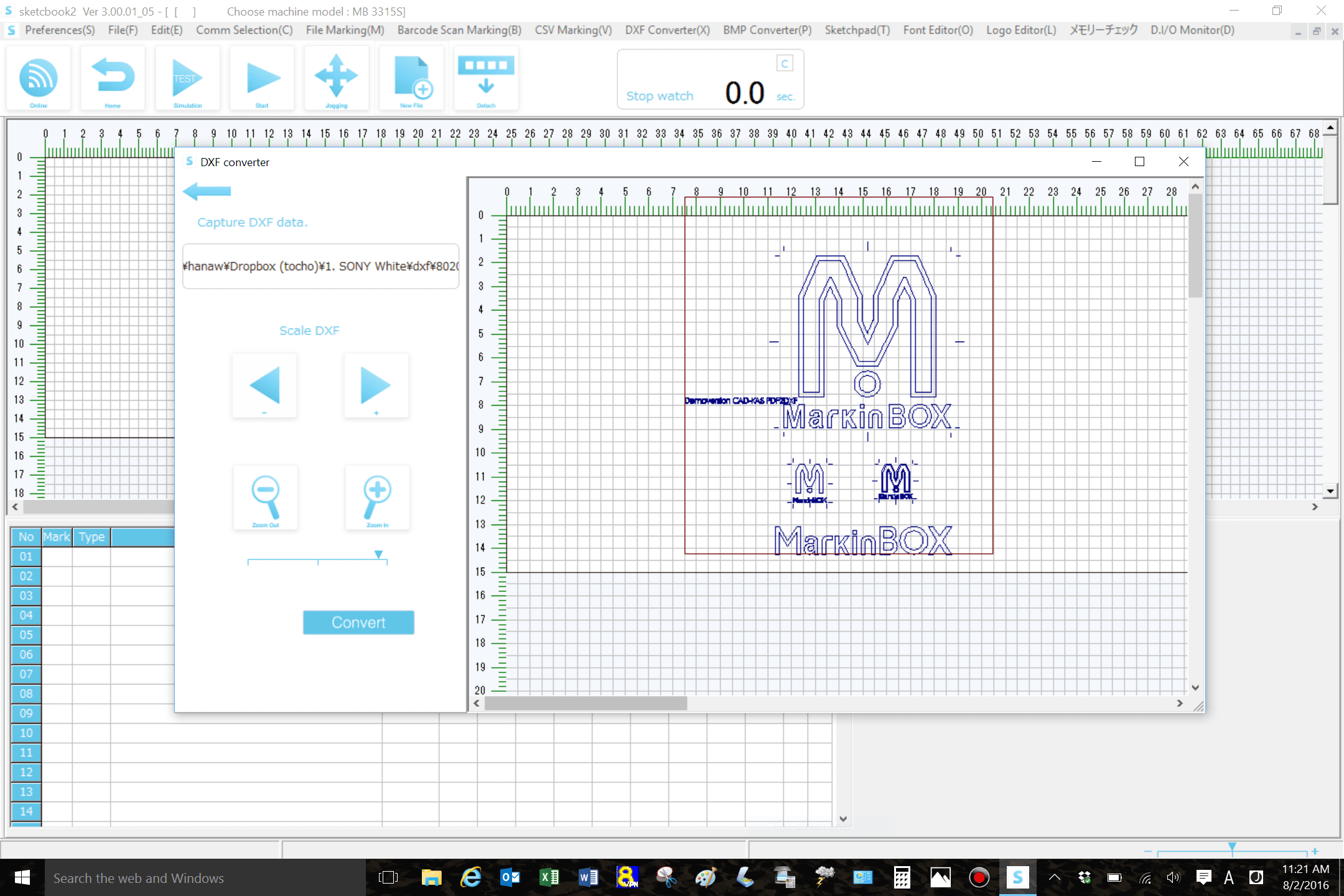Maximize the DXF converter window

[1139, 162]
